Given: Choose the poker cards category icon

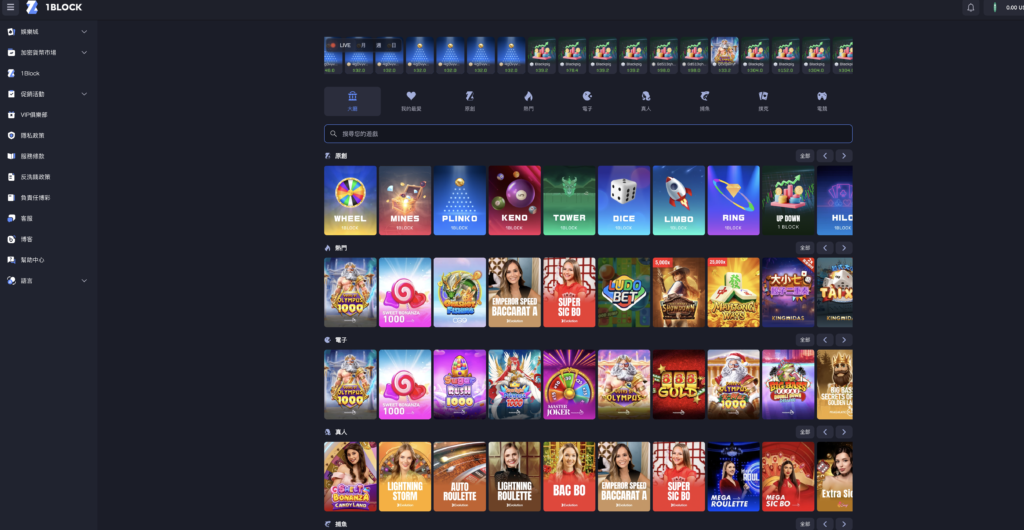Looking at the screenshot, I should point(763,96).
